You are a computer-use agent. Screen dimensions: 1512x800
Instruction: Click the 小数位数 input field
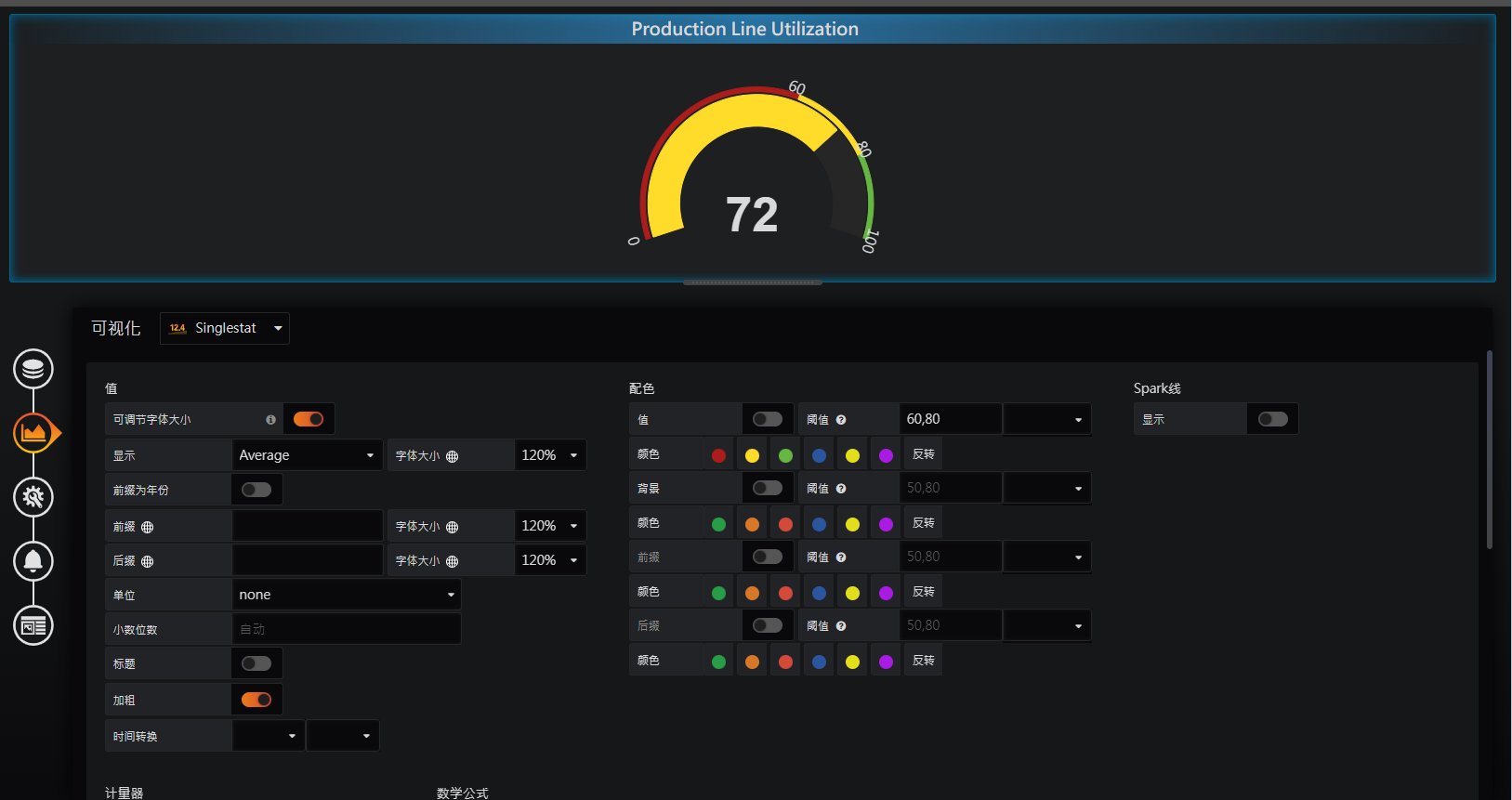[x=346, y=629]
